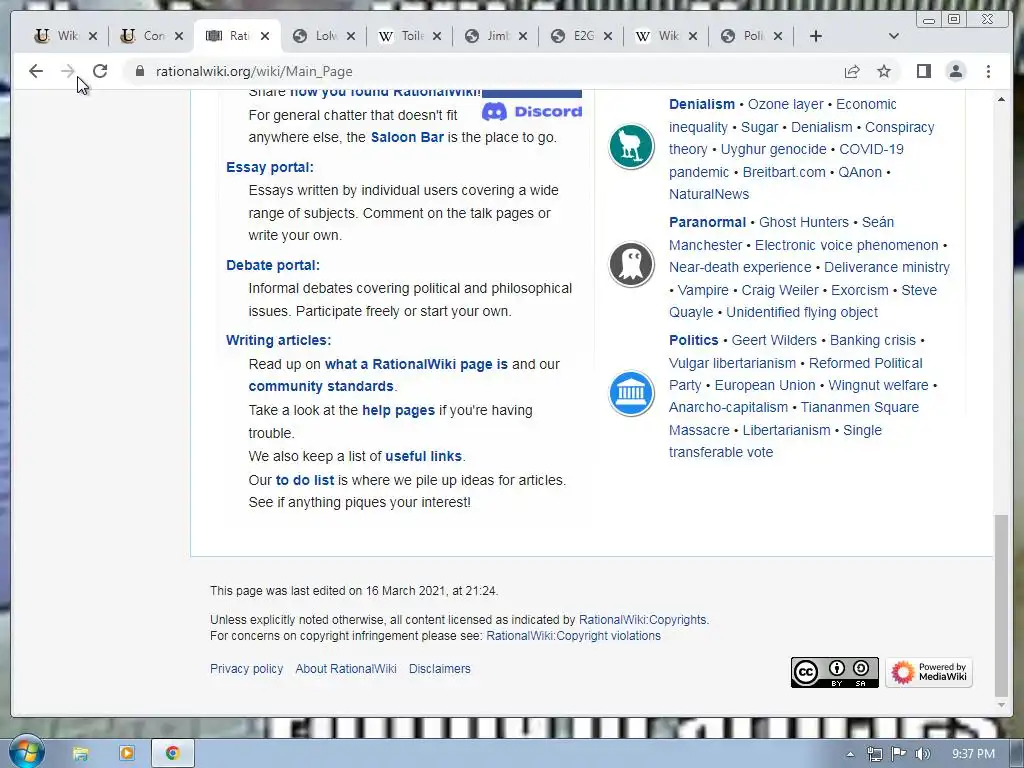This screenshot has height=768, width=1024.
Task: Open RationalWiki:Copyright violations link
Action: [x=573, y=636]
